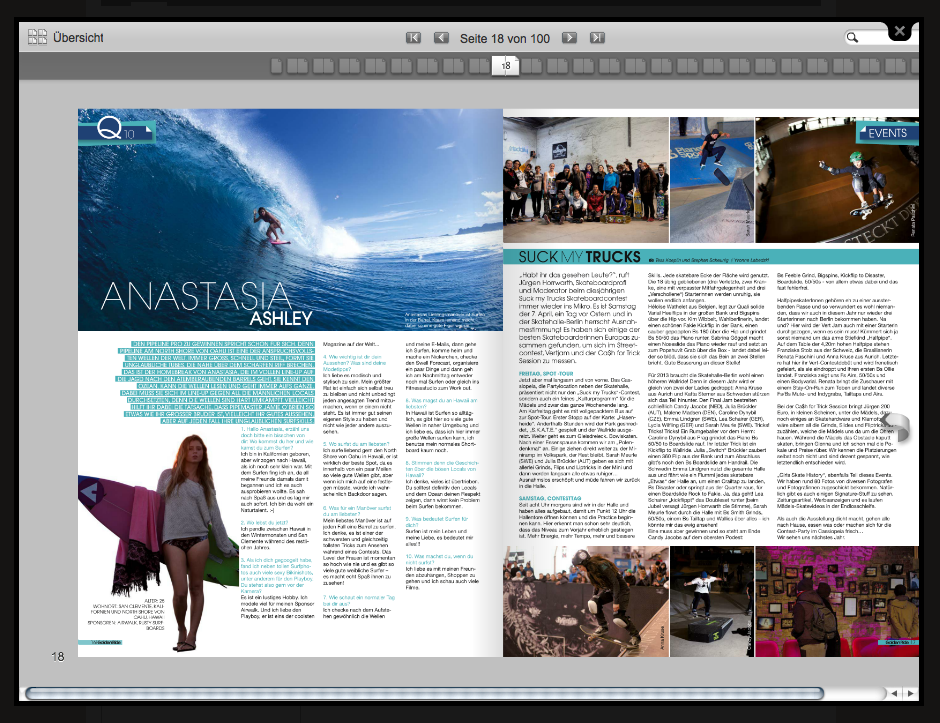
Task: Click the horizontal scrollbar thumb
Action: pos(424,694)
